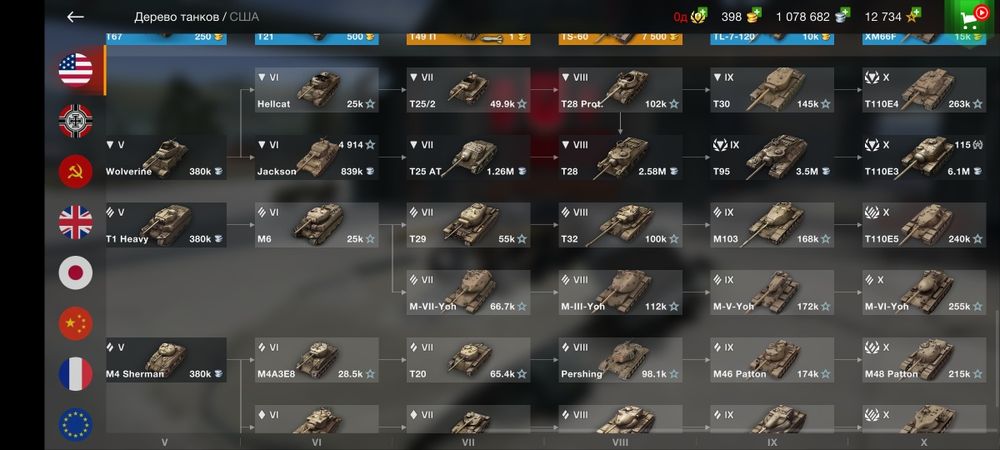Viewport: 1000px width, 450px height.
Task: Open the shop cart icon
Action: tap(971, 17)
